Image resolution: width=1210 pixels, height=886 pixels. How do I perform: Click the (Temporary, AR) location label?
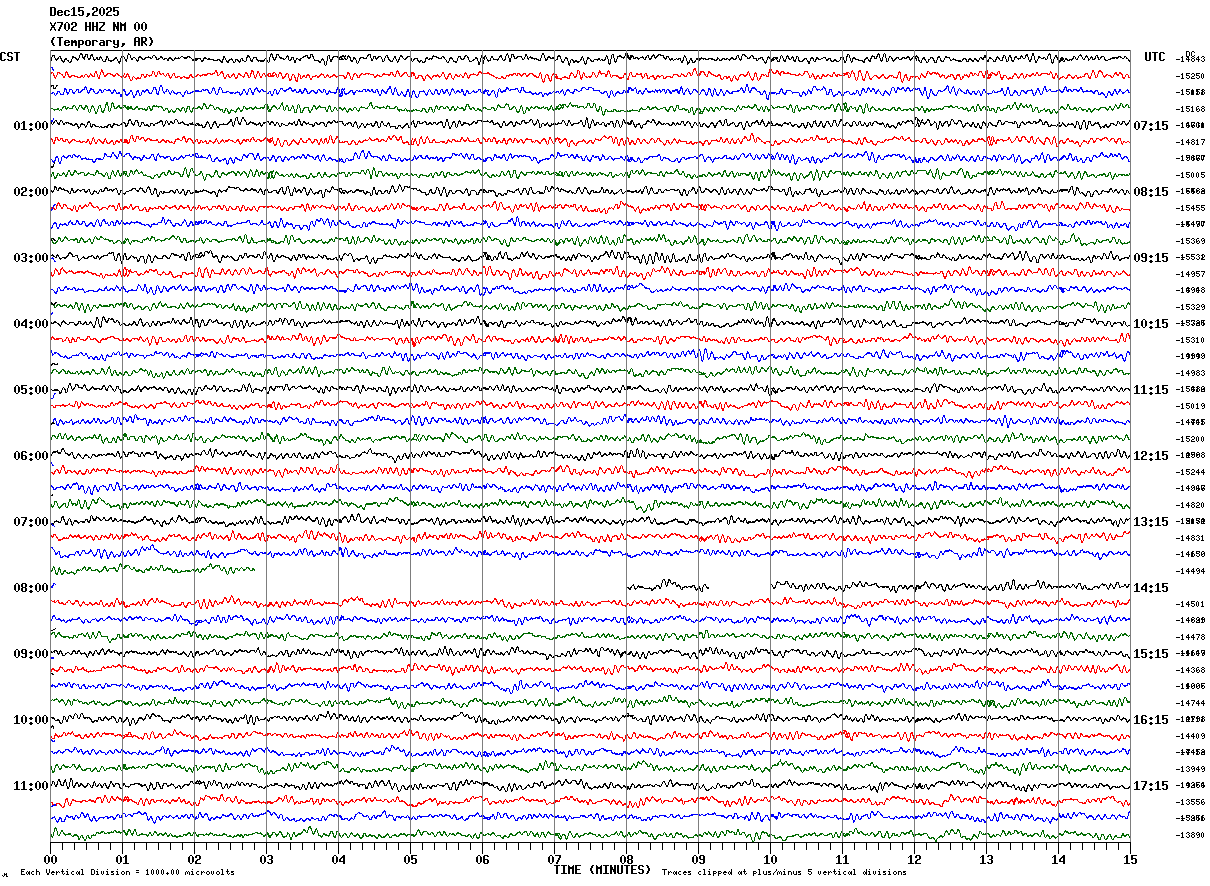(x=102, y=42)
